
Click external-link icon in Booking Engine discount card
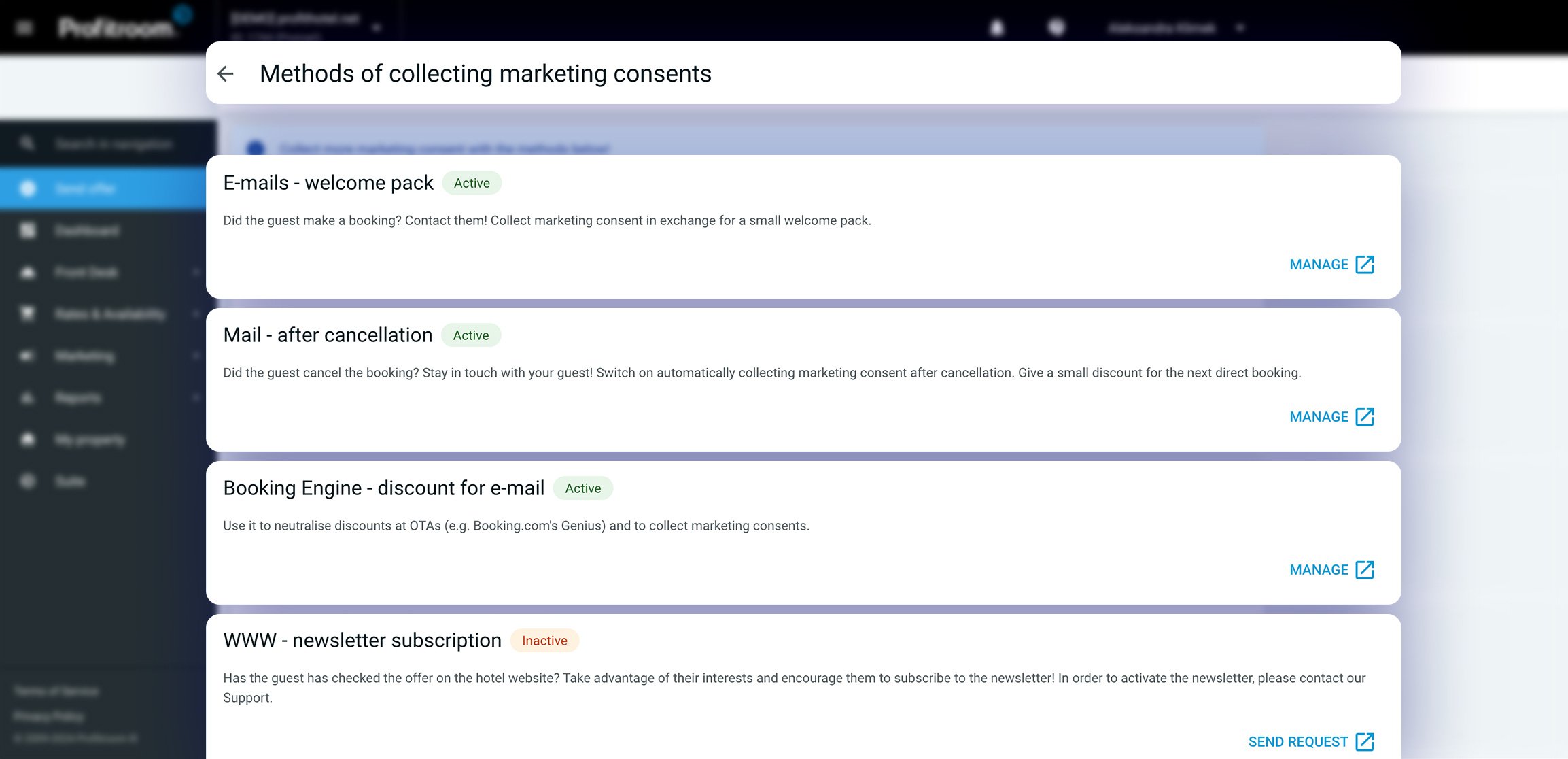[1364, 570]
